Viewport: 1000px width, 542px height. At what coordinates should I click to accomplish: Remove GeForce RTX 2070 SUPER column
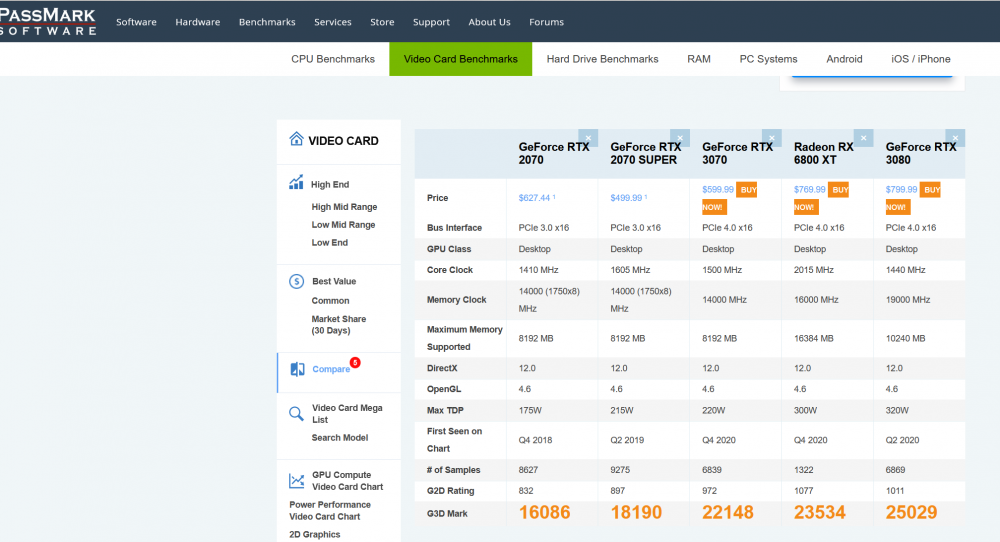point(680,138)
